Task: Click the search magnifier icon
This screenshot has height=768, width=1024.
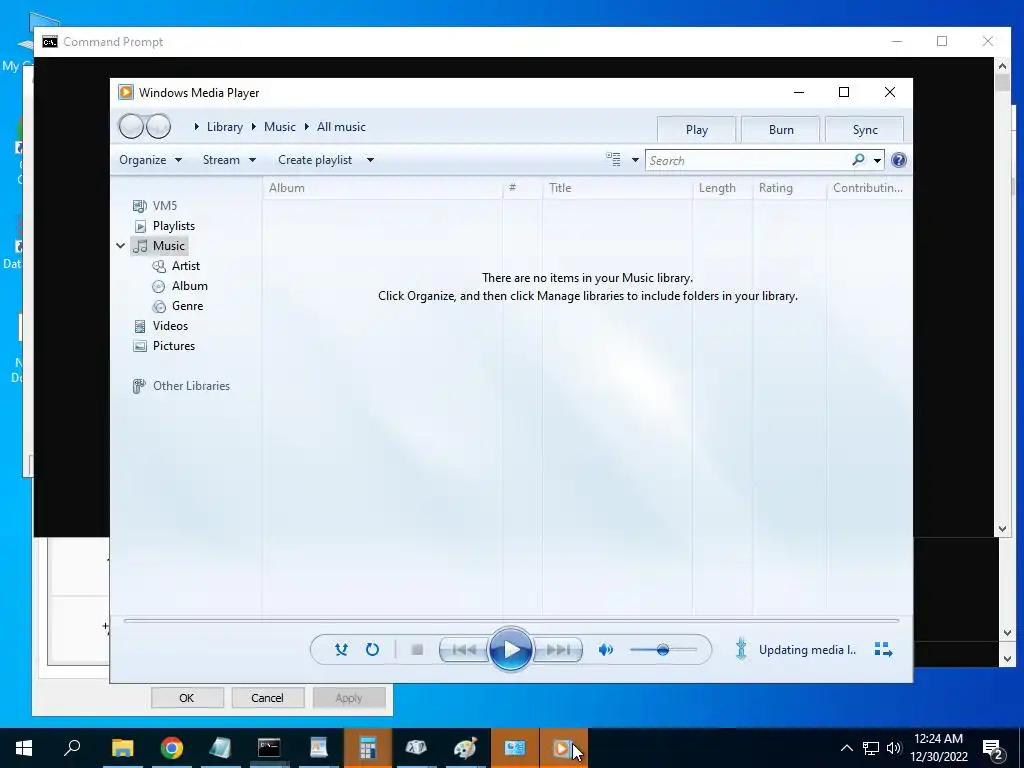Action: pos(858,159)
